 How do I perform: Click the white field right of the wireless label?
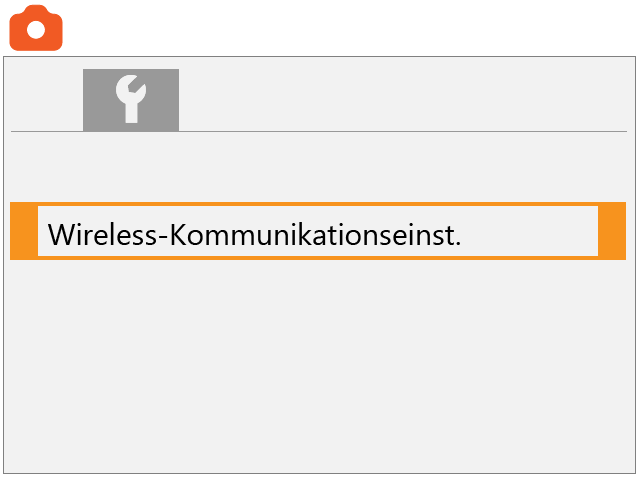pyautogui.click(x=530, y=232)
